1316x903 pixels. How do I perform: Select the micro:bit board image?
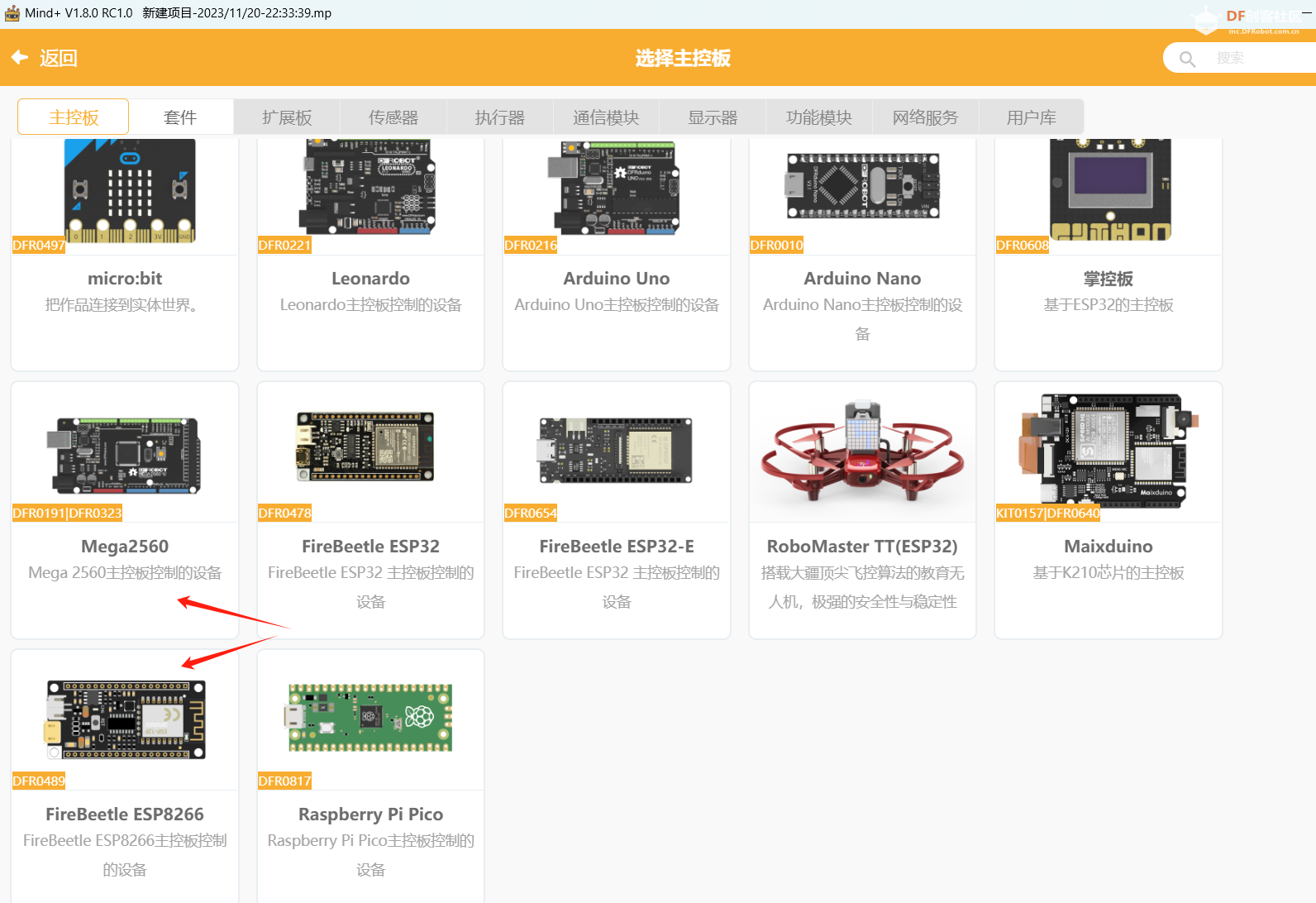click(x=130, y=189)
